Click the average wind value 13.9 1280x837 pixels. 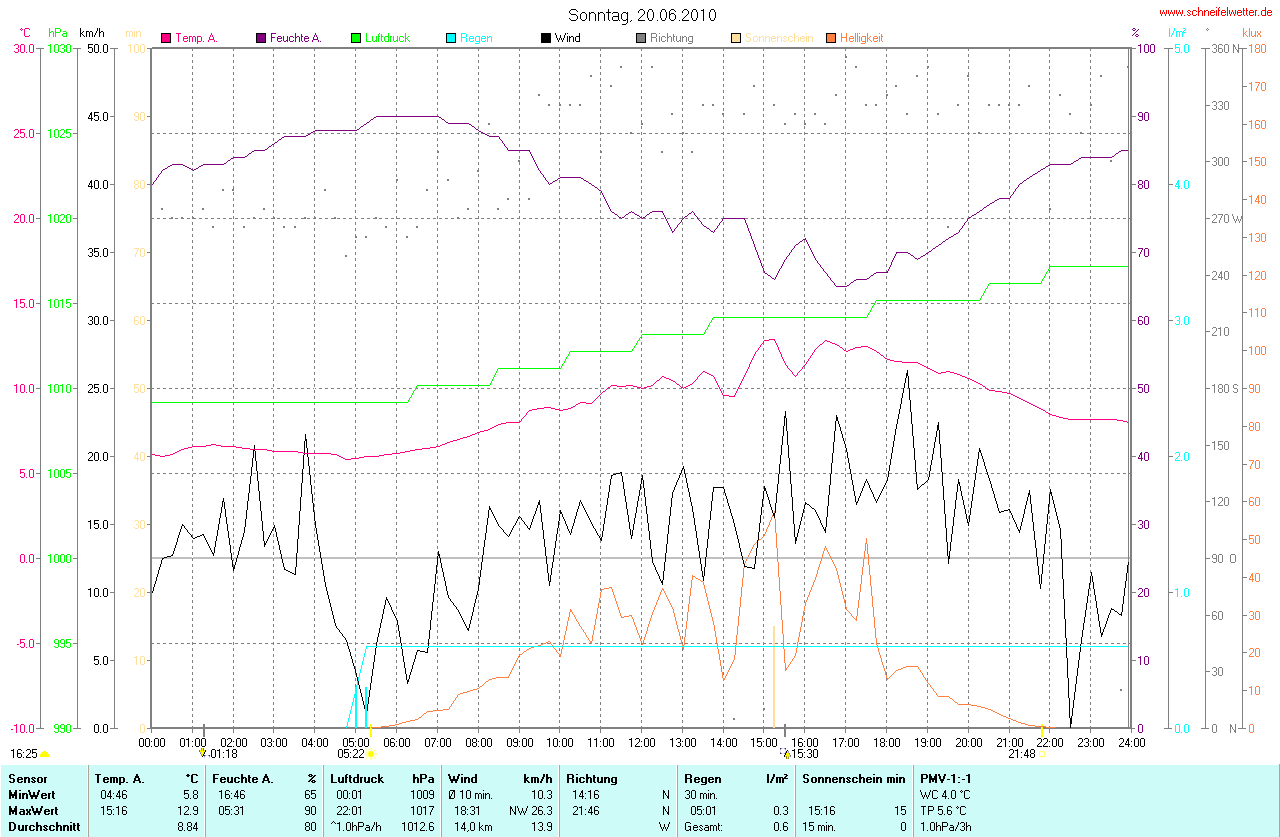coord(541,827)
